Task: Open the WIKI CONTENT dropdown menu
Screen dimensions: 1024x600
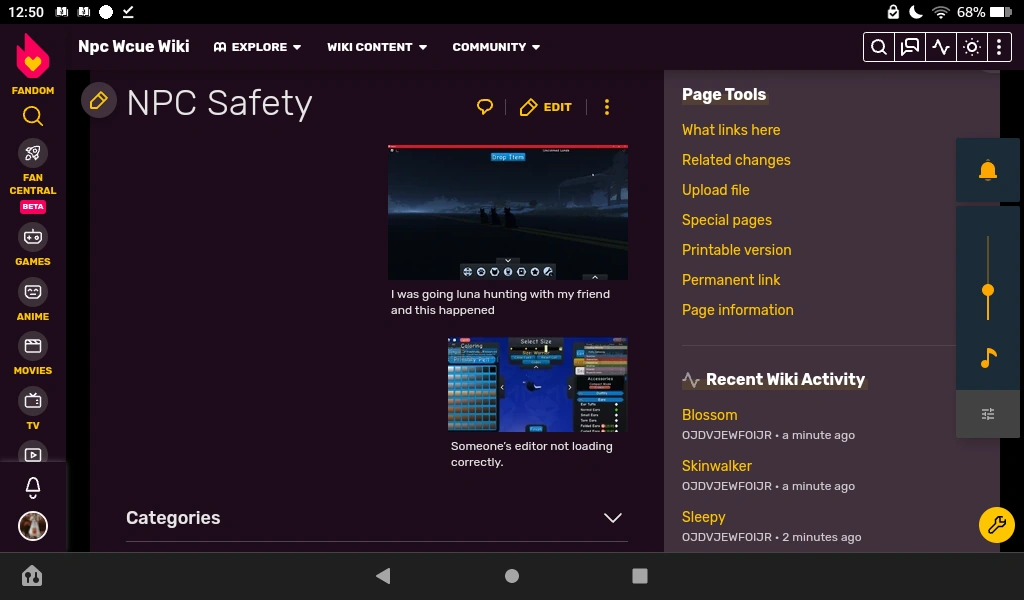Action: point(377,47)
